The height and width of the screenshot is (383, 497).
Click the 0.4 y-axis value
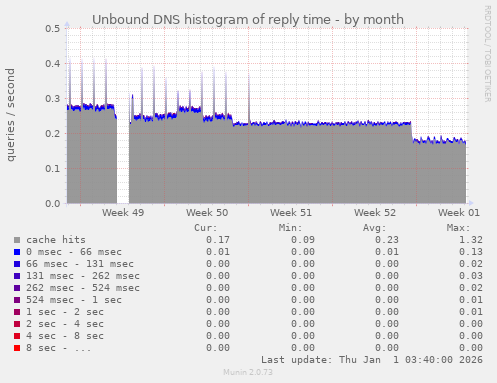click(x=53, y=63)
